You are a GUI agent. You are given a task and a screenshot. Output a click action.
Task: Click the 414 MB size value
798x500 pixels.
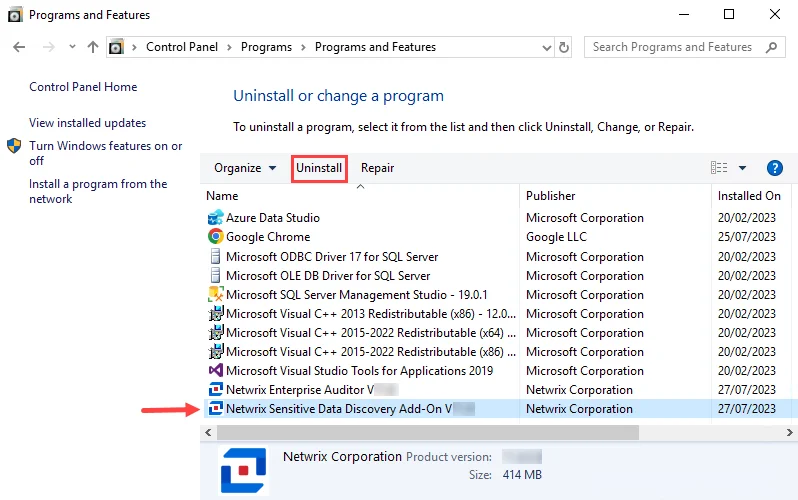(x=522, y=475)
